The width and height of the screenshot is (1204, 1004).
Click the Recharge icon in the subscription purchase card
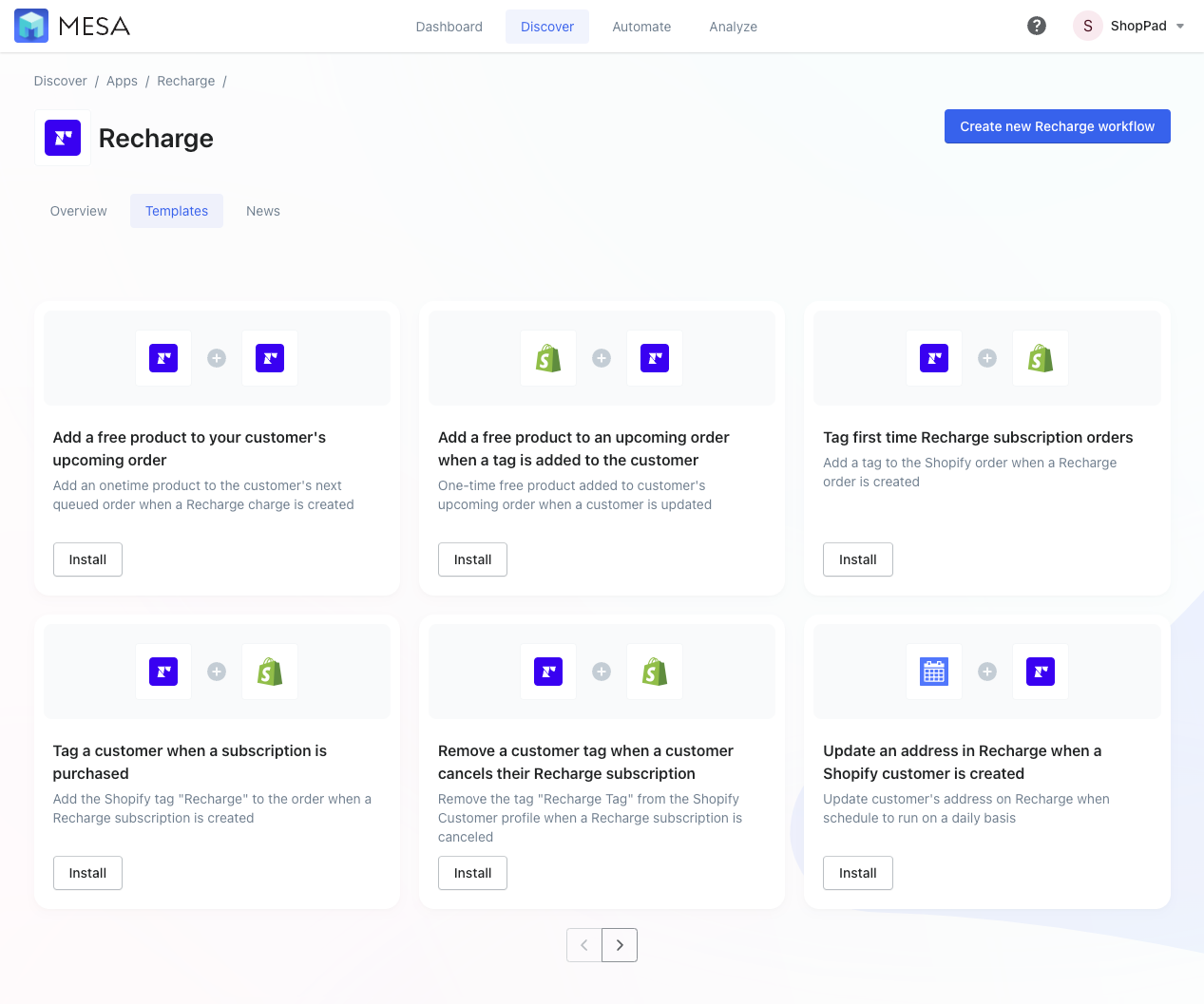pos(162,672)
